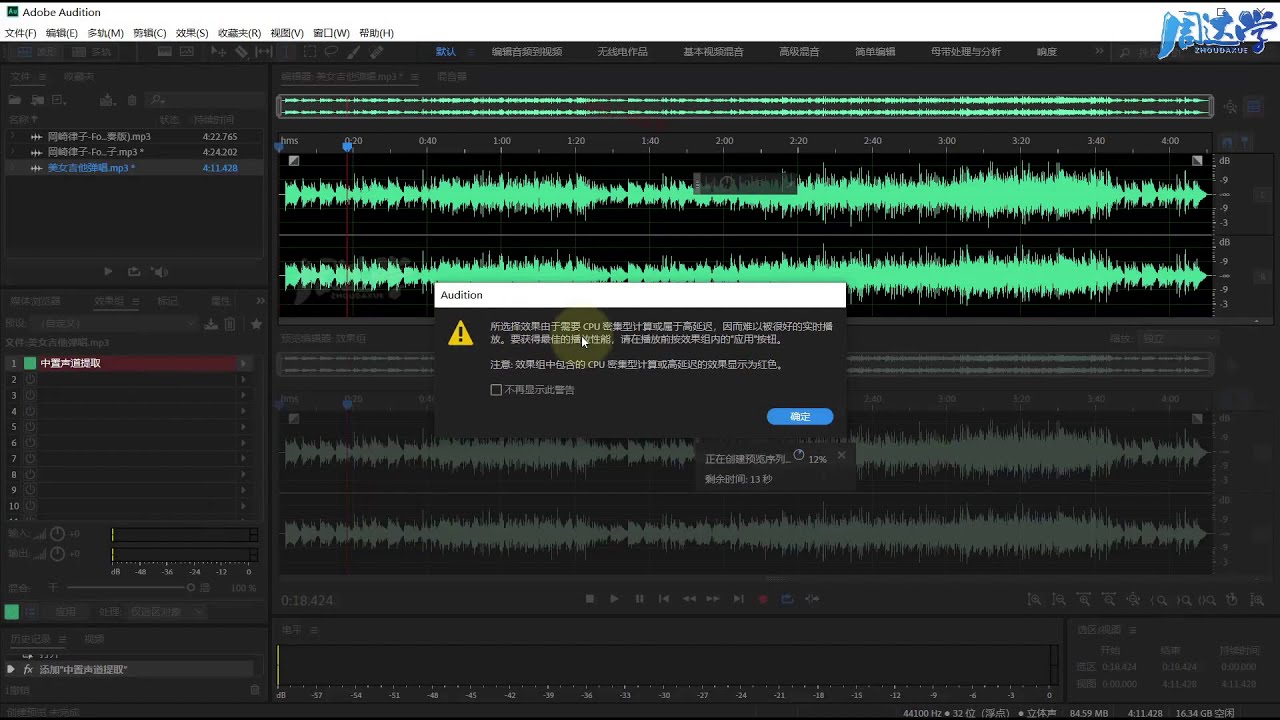
Task: Toggle power button of effect slot 8
Action: [x=30, y=474]
